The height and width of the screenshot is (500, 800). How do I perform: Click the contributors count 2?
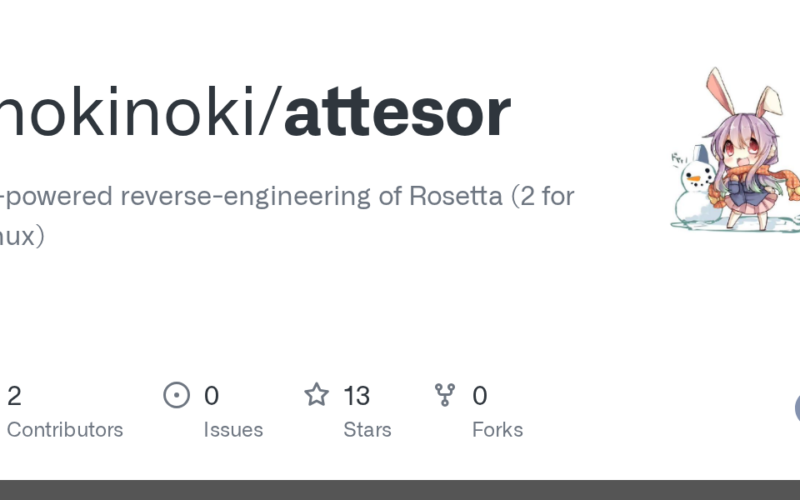click(x=14, y=396)
